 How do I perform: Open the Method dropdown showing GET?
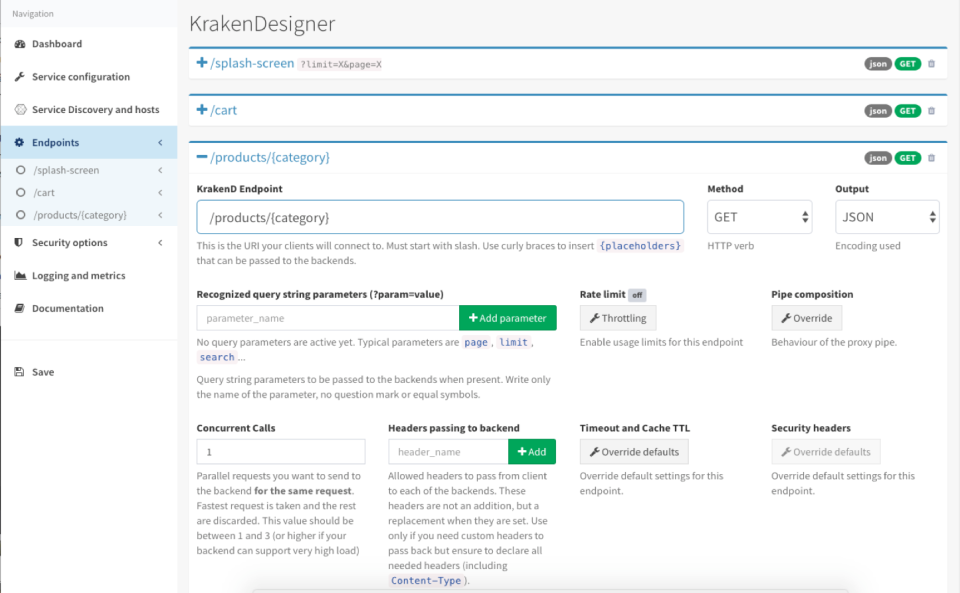[759, 216]
